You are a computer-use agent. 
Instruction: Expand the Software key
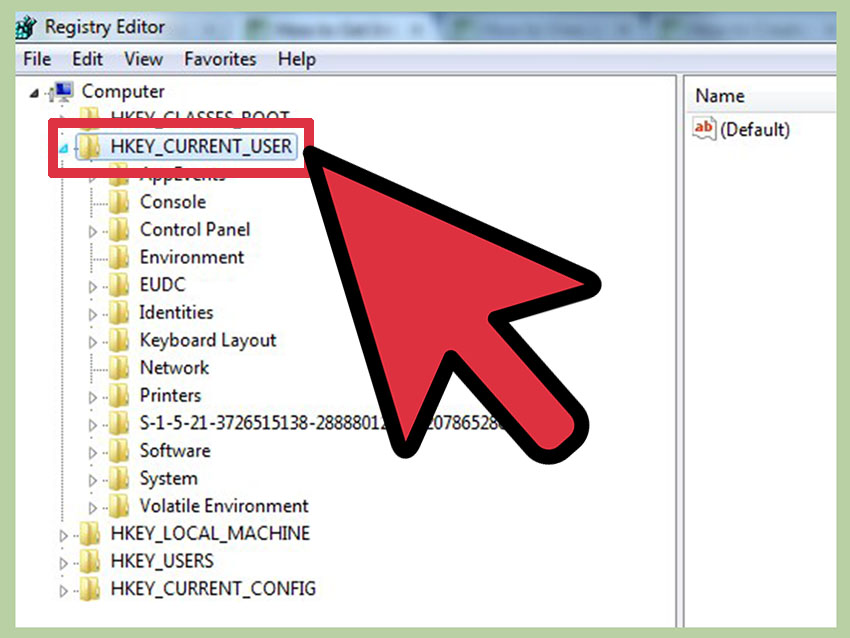pos(93,453)
